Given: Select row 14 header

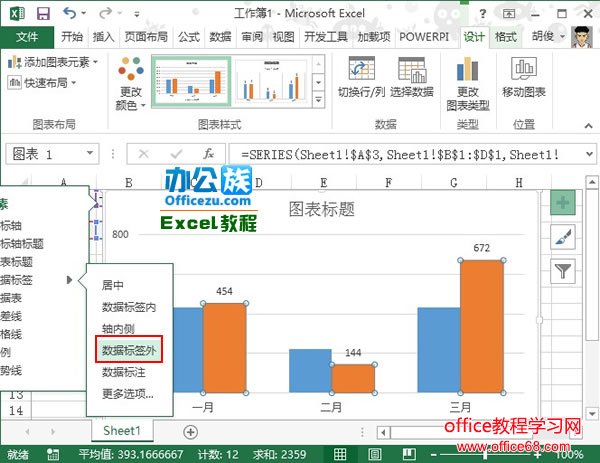Looking at the screenshot, I should [x=16, y=411].
